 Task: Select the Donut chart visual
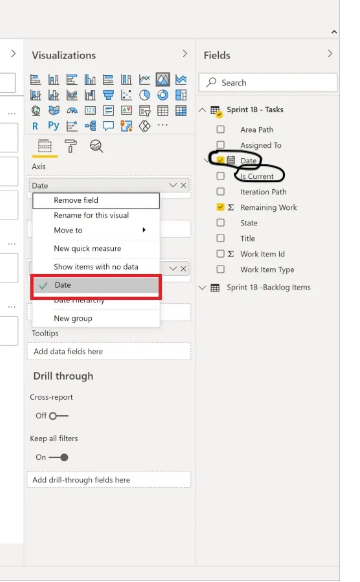[163, 95]
